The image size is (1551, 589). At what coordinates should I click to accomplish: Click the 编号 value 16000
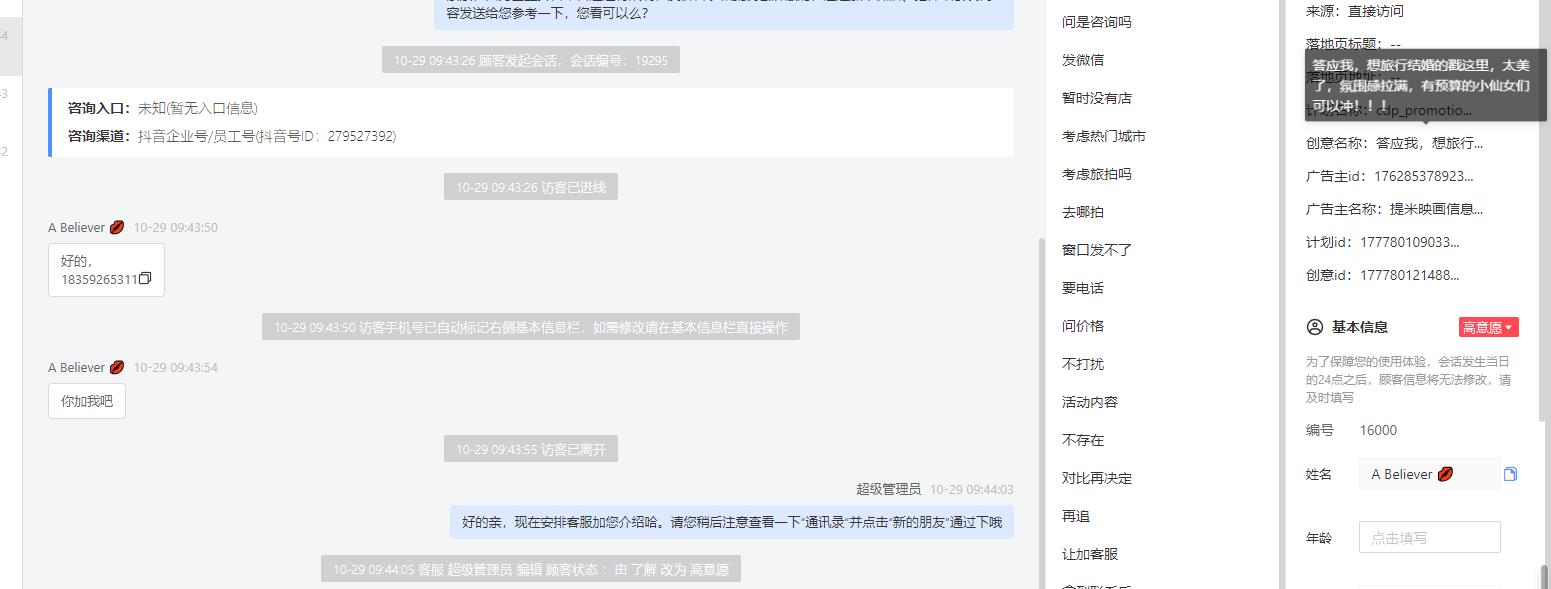(1378, 430)
